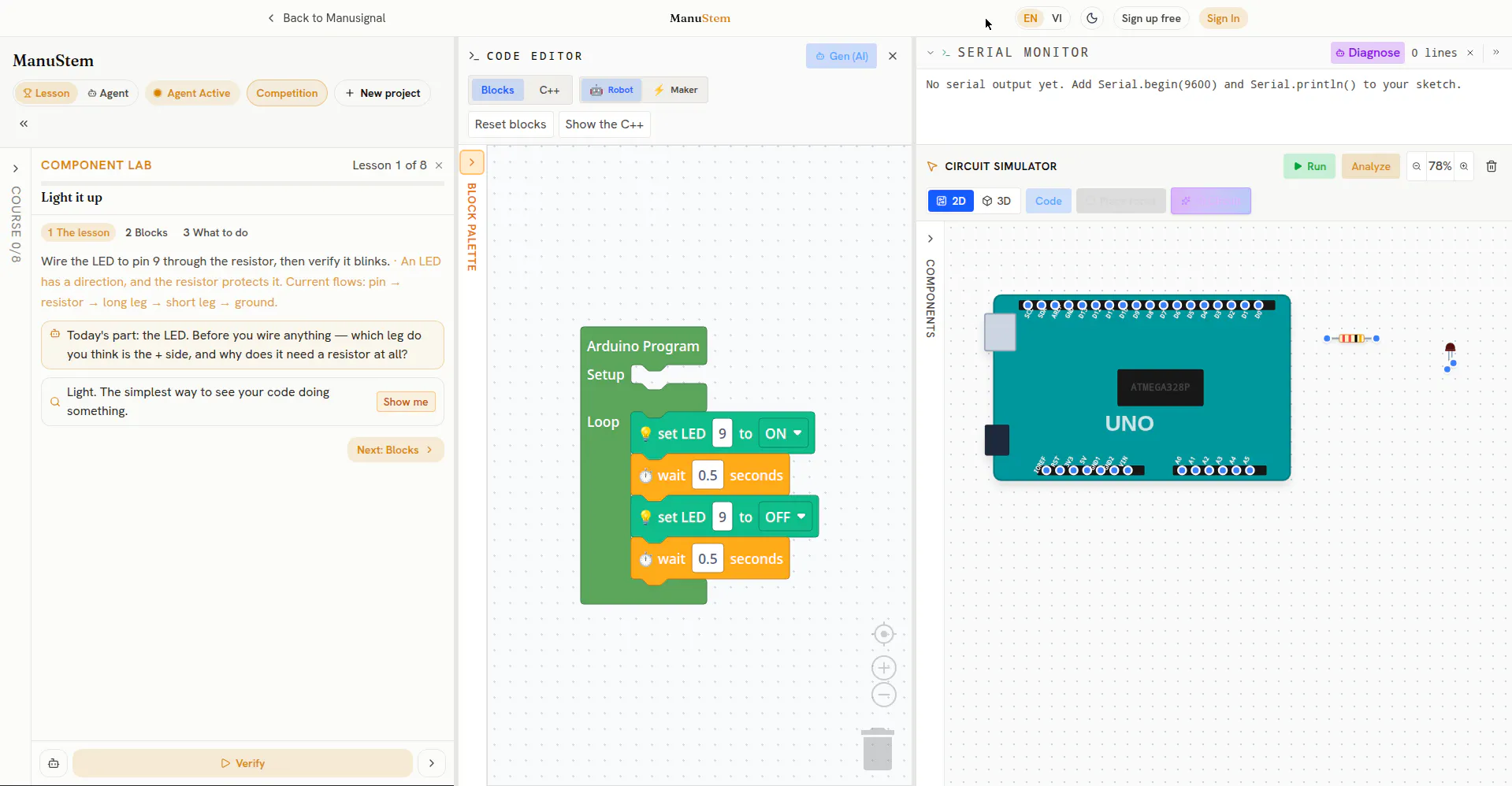The image size is (1512, 786).
Task: Click the ATMEGA328P chip on the Arduino UNO
Action: pyautogui.click(x=1160, y=387)
